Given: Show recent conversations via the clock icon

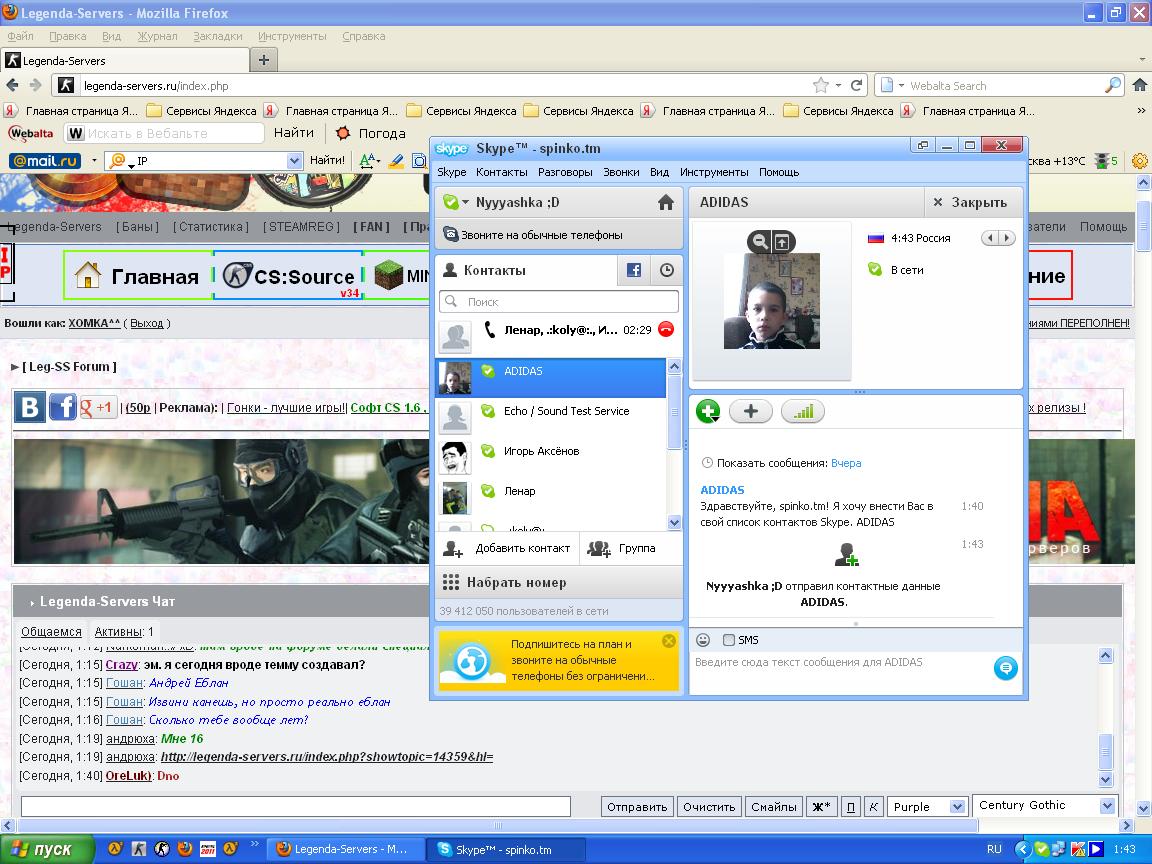Looking at the screenshot, I should pos(666,270).
